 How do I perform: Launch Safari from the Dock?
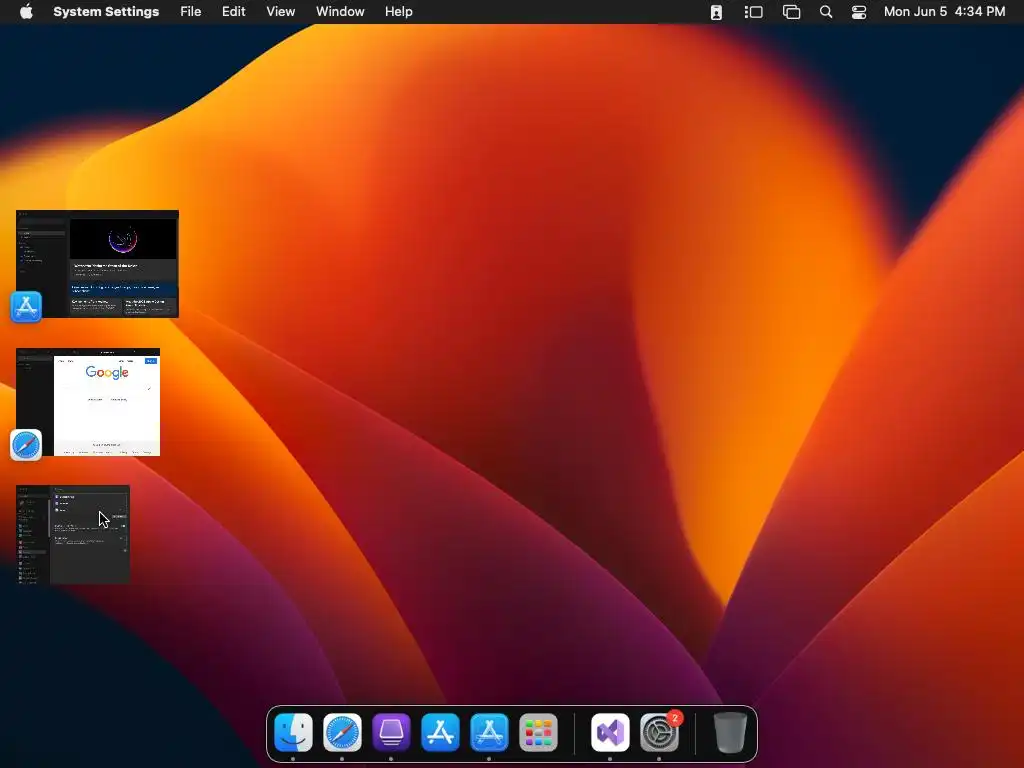pyautogui.click(x=342, y=732)
